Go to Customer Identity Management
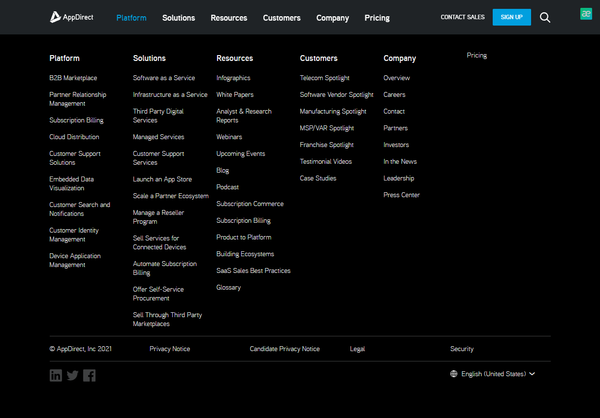 [x=74, y=235]
